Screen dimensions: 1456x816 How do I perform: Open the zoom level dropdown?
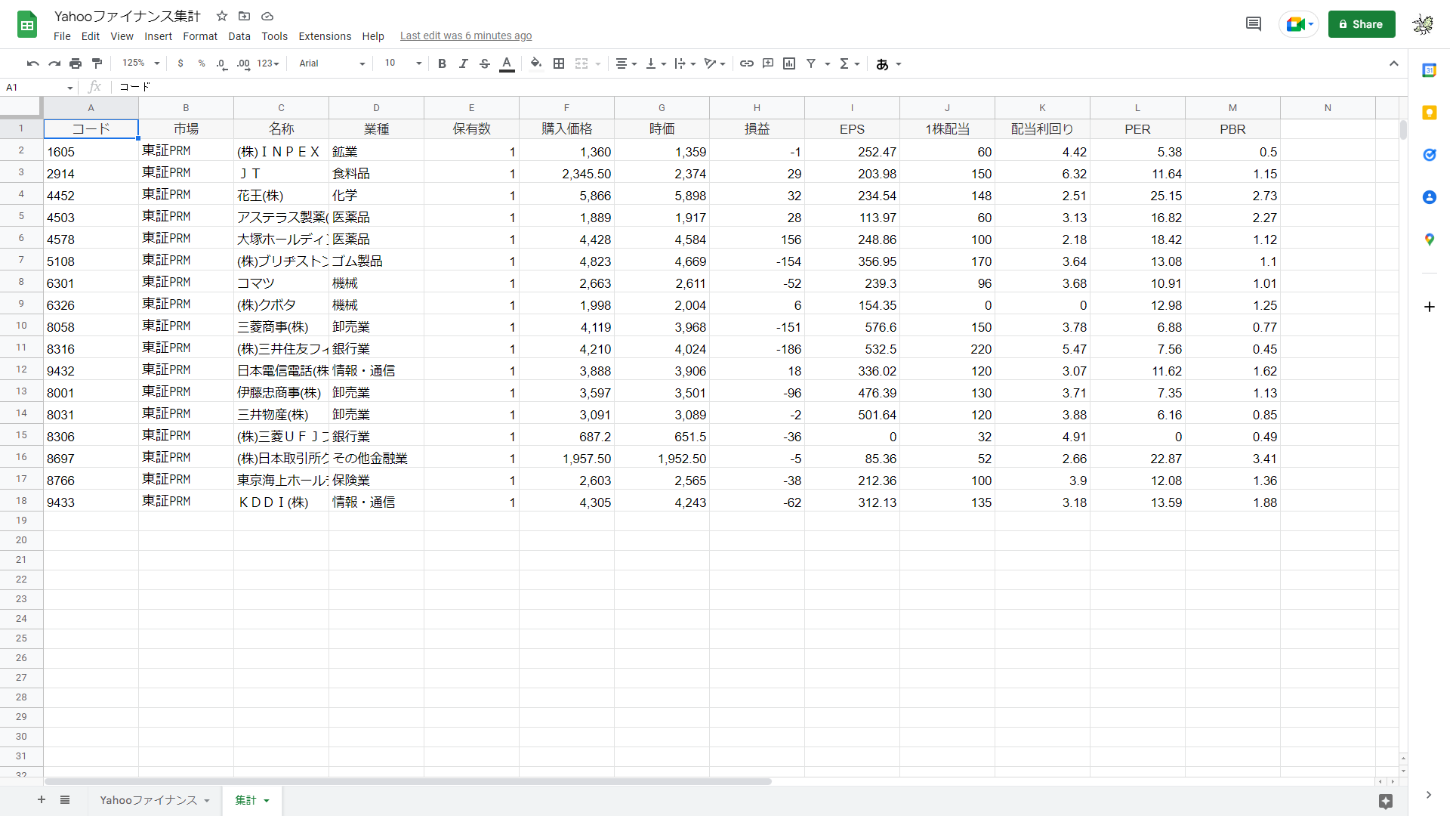(x=141, y=63)
